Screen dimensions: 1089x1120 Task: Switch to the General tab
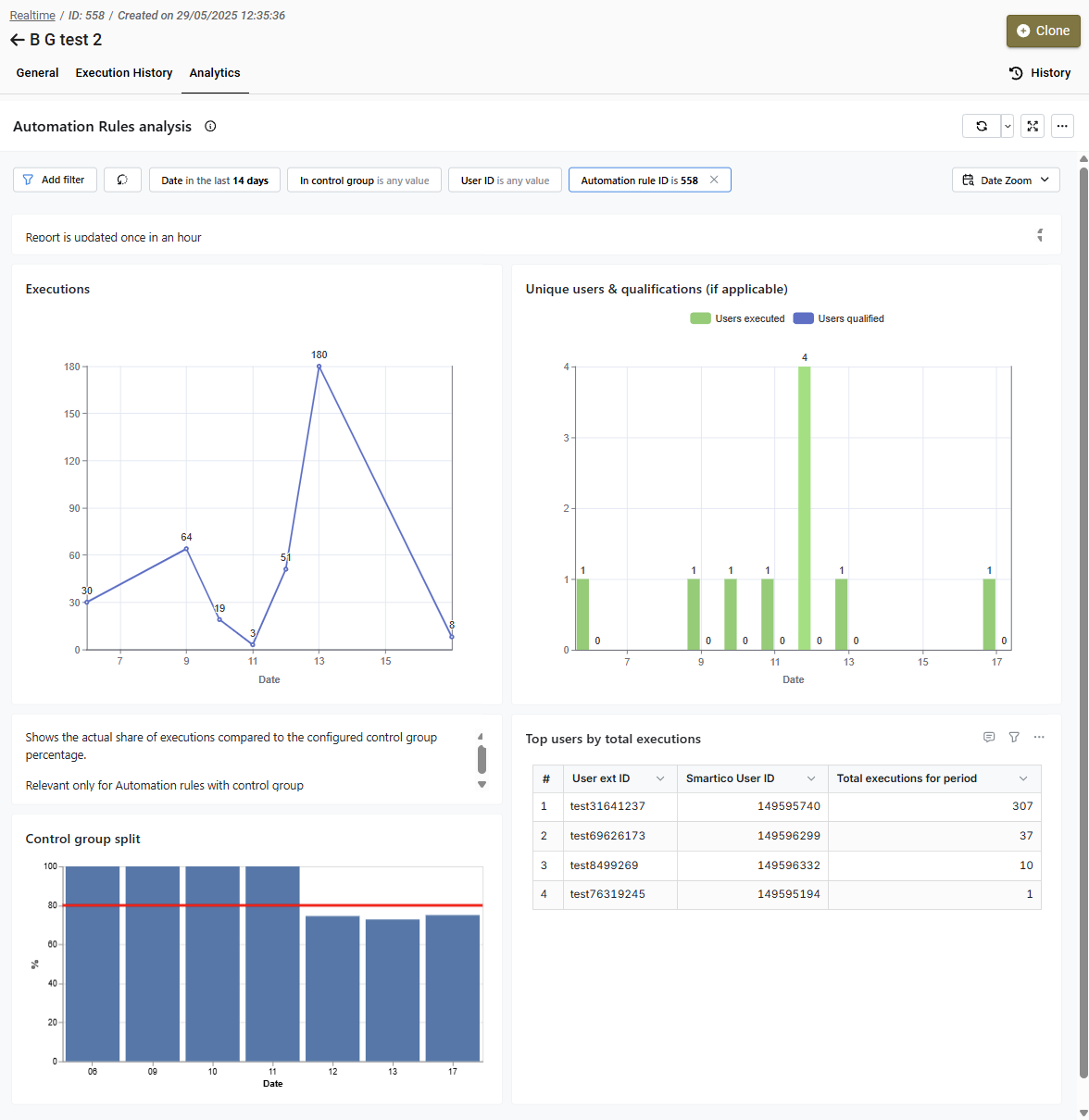point(37,73)
